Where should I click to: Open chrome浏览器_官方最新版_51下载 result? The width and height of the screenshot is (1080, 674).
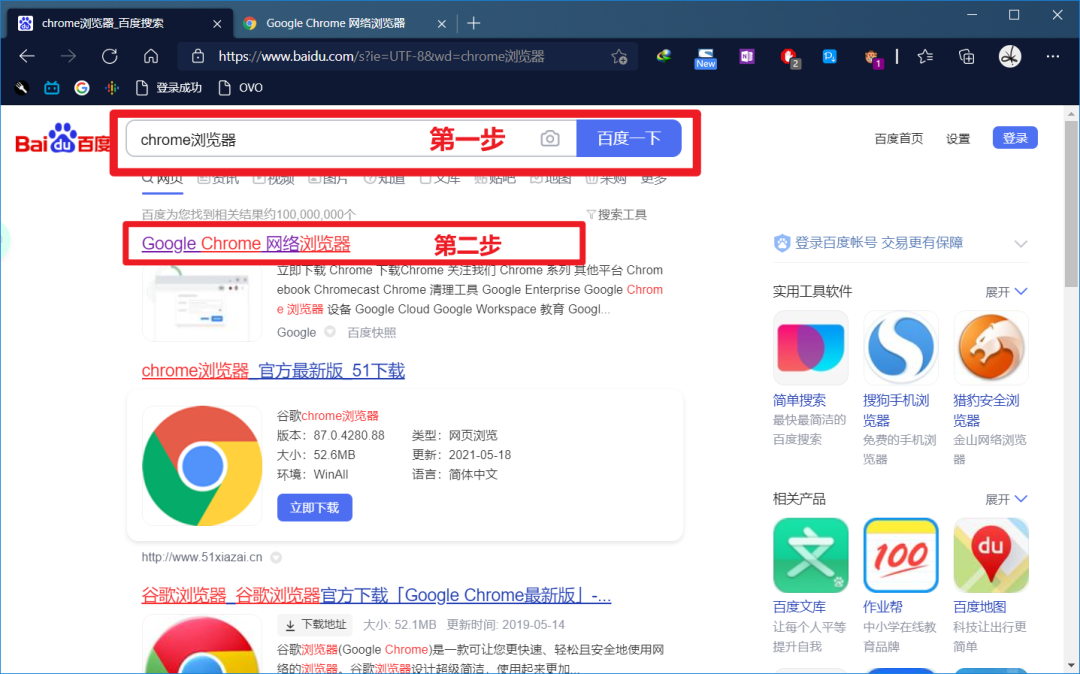[273, 370]
